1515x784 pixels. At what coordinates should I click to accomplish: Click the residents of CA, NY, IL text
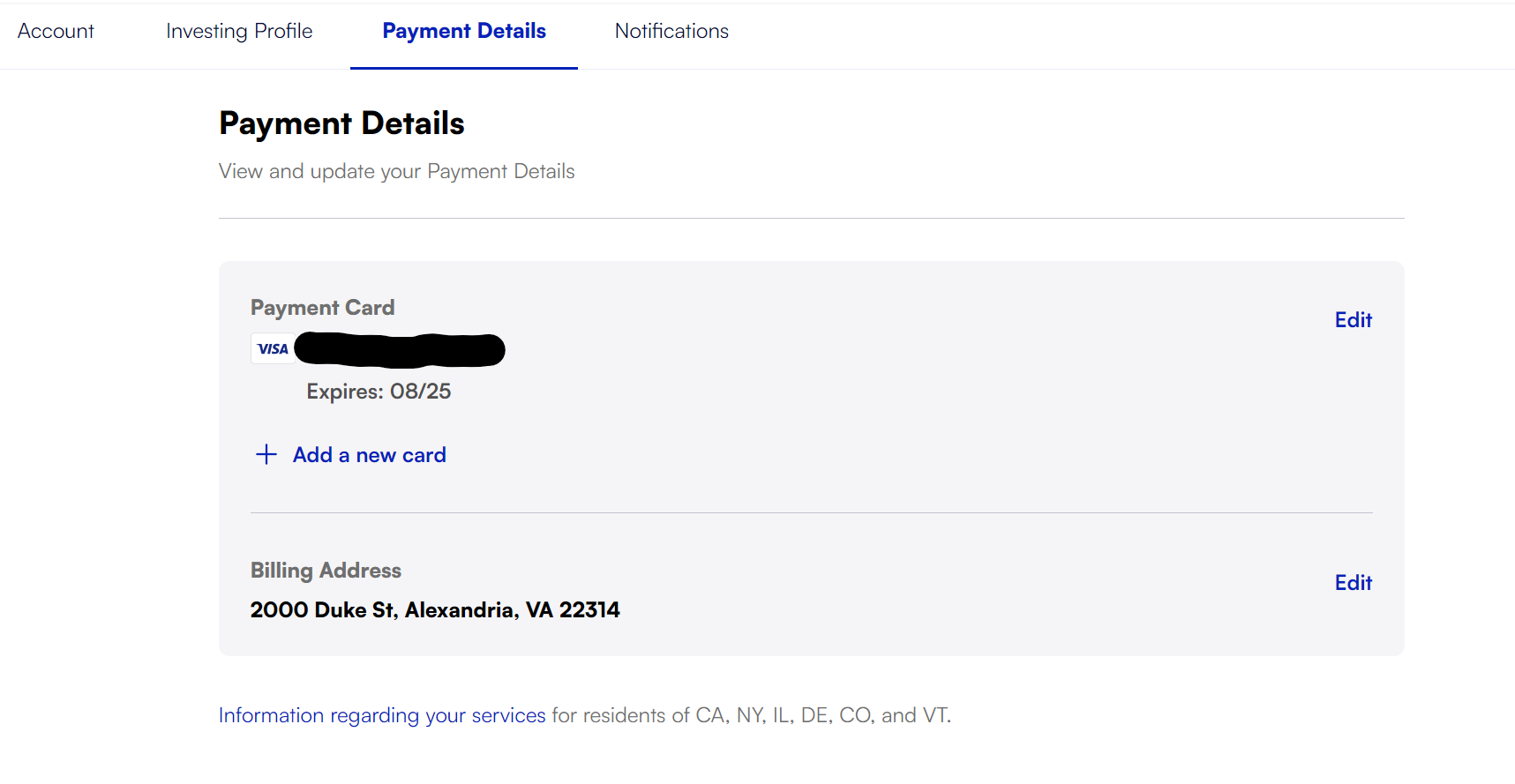[x=687, y=715]
